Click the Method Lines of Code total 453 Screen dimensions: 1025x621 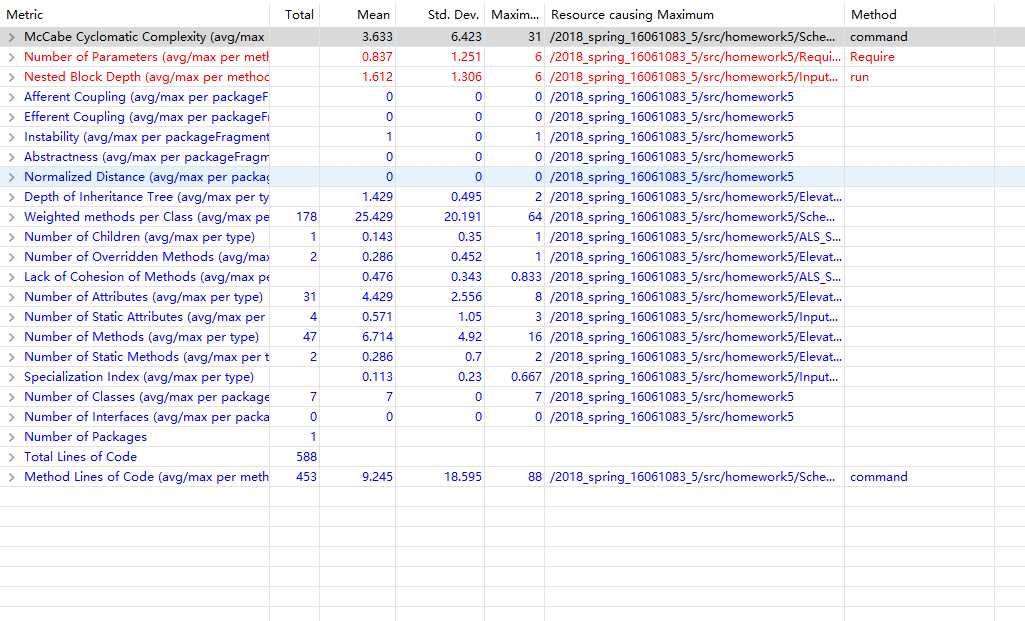(x=306, y=477)
